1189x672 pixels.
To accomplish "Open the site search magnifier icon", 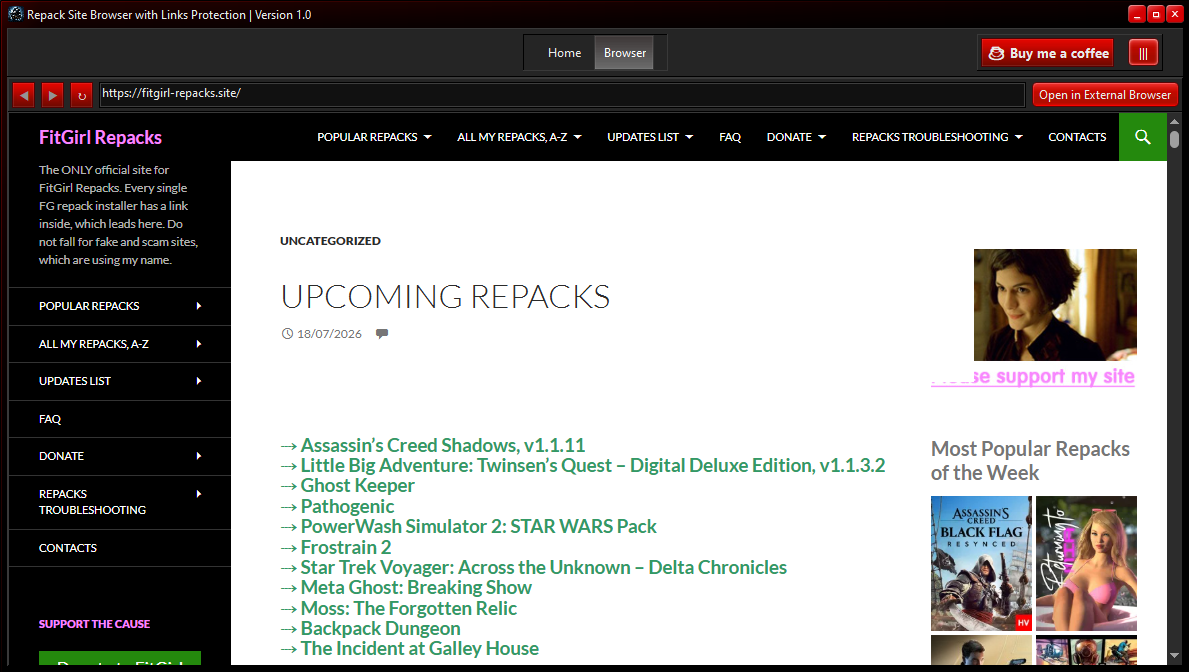I will [1142, 137].
